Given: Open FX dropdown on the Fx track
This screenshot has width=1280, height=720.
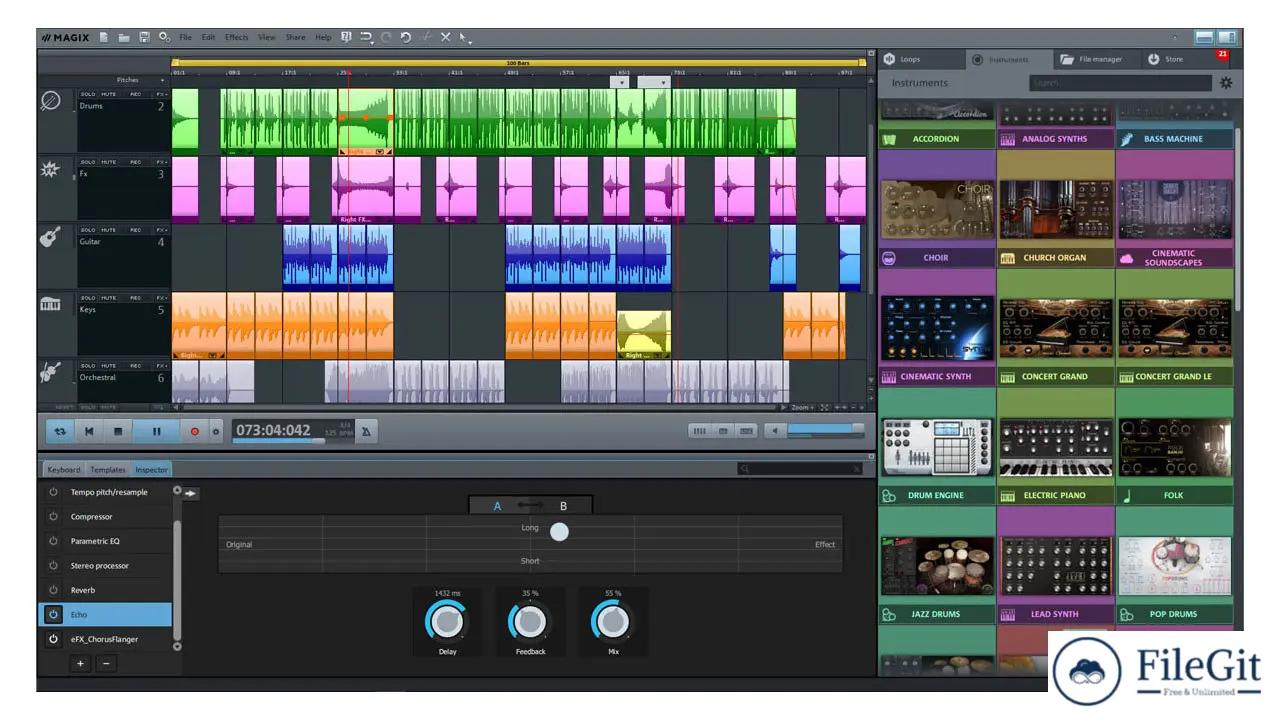Looking at the screenshot, I should click(x=161, y=162).
